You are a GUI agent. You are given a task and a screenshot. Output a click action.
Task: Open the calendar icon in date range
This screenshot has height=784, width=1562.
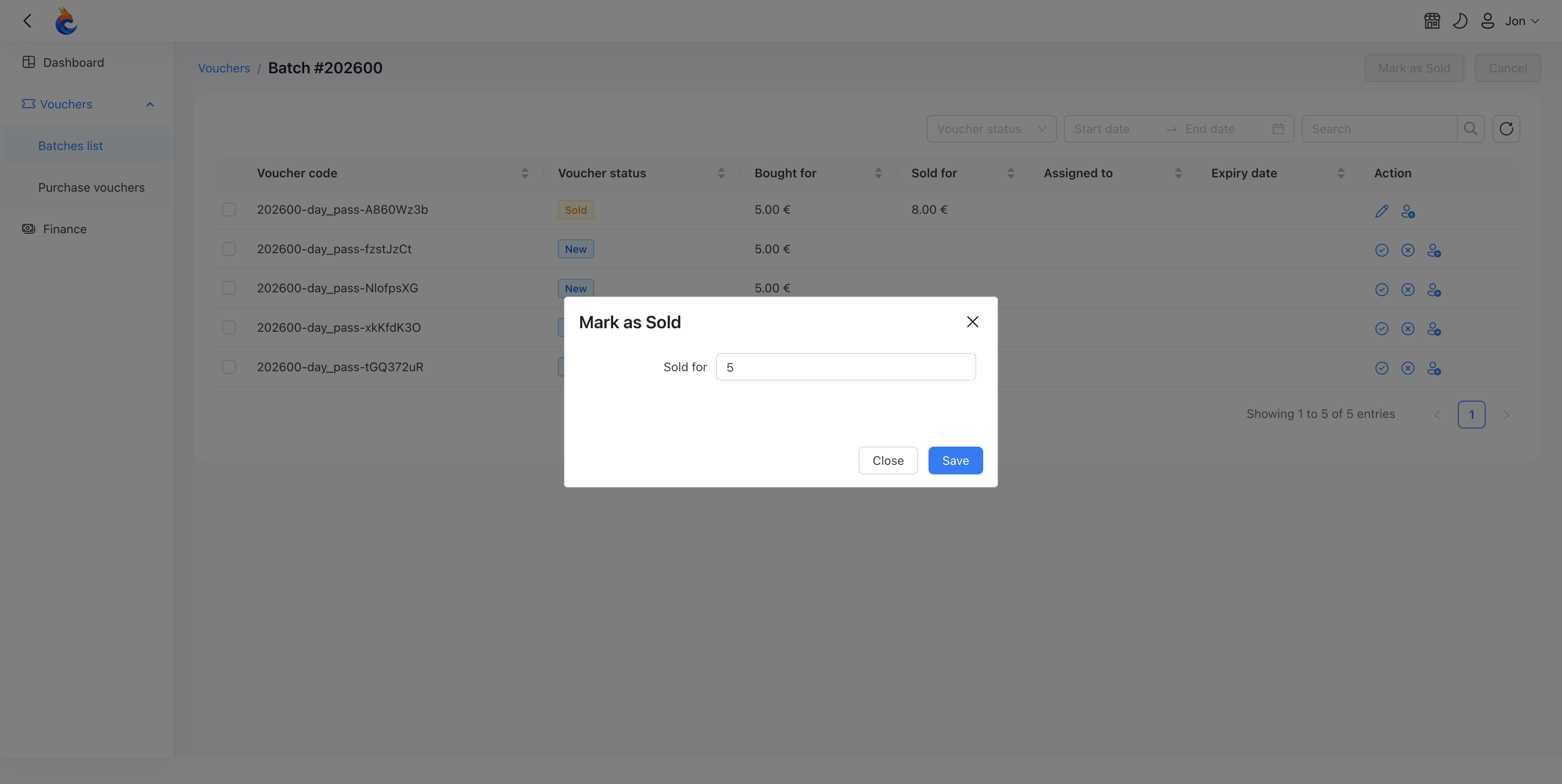pos(1278,129)
